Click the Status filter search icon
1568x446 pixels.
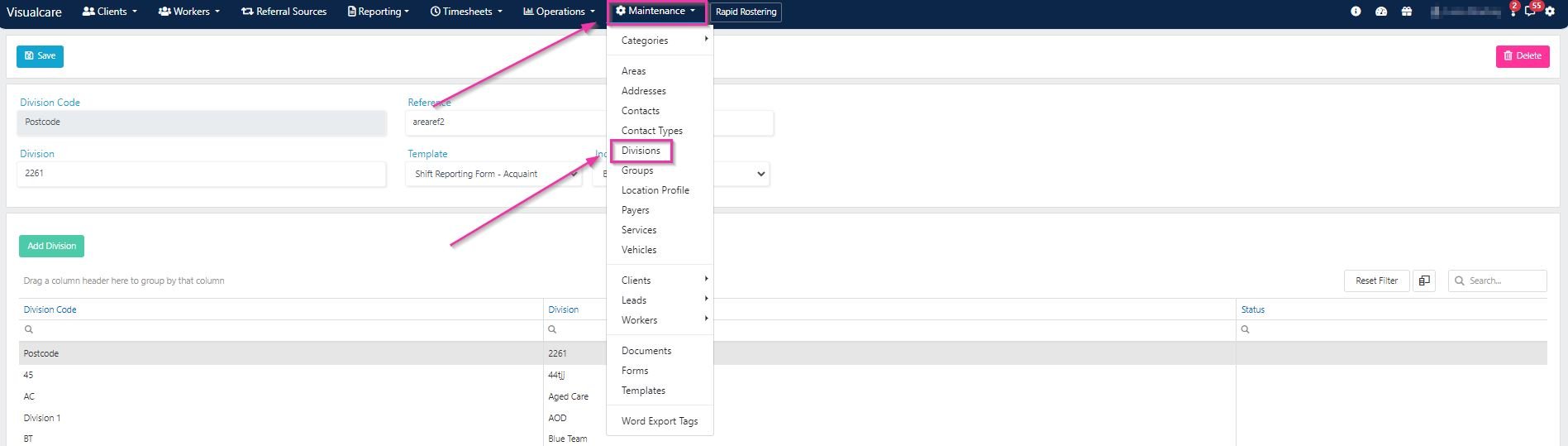(x=1246, y=329)
